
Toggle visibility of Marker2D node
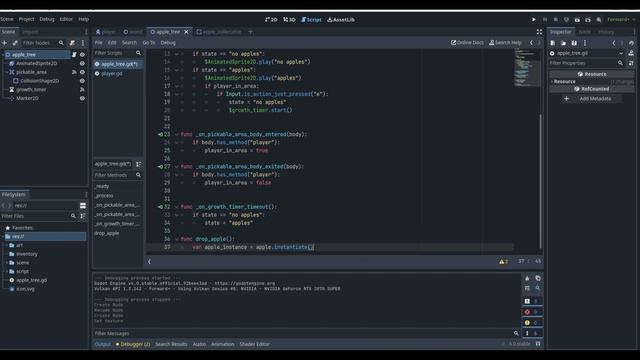click(82, 98)
